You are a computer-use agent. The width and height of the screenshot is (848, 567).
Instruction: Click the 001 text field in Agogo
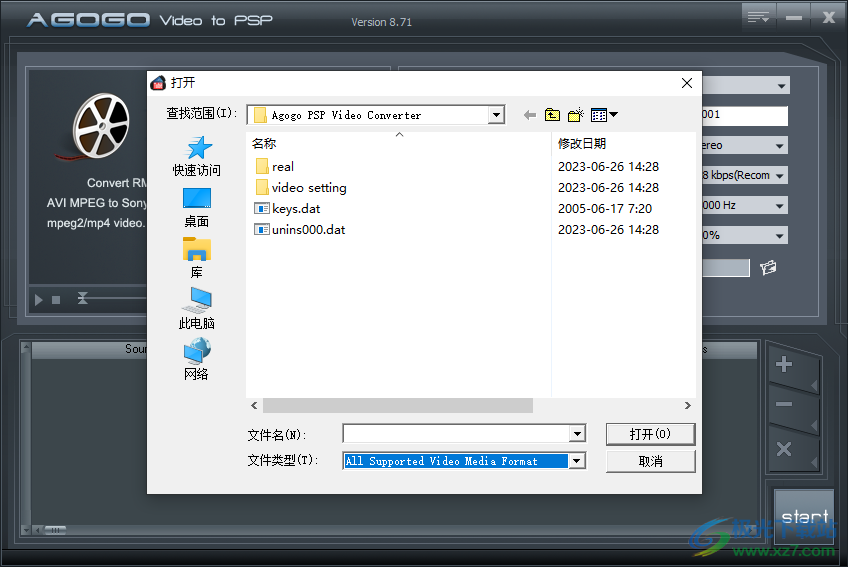coord(745,115)
